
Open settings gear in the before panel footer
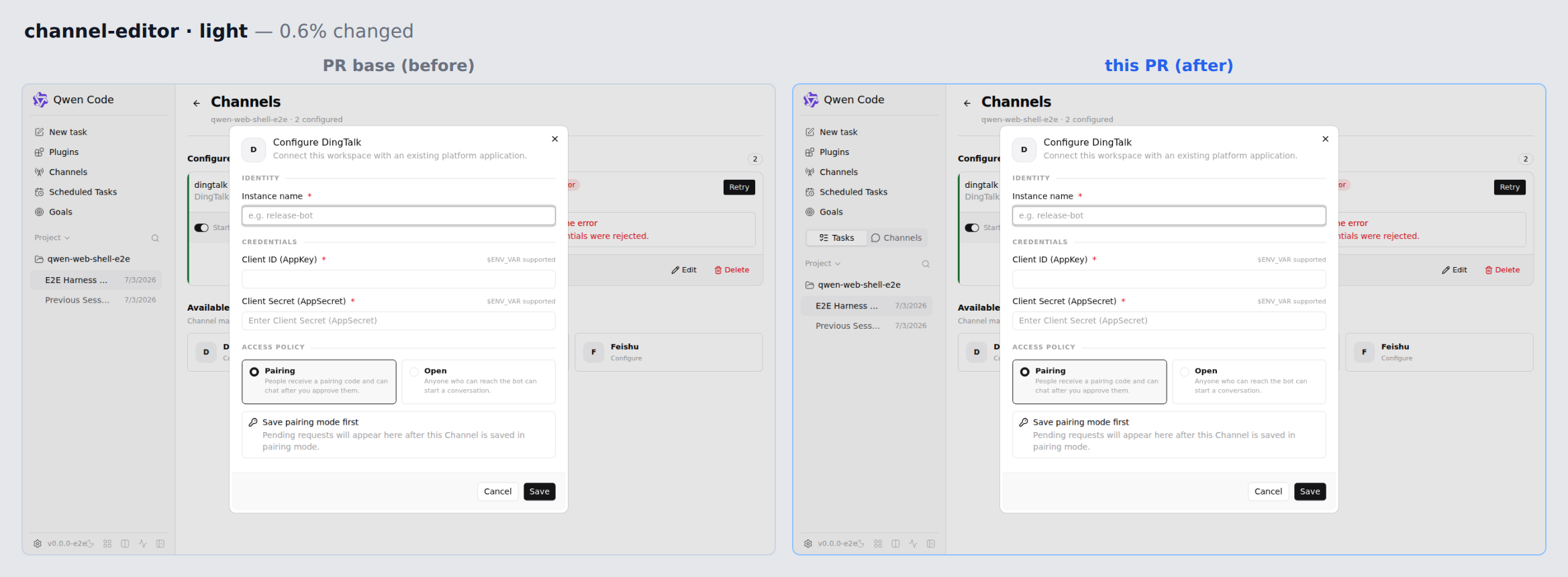(38, 543)
